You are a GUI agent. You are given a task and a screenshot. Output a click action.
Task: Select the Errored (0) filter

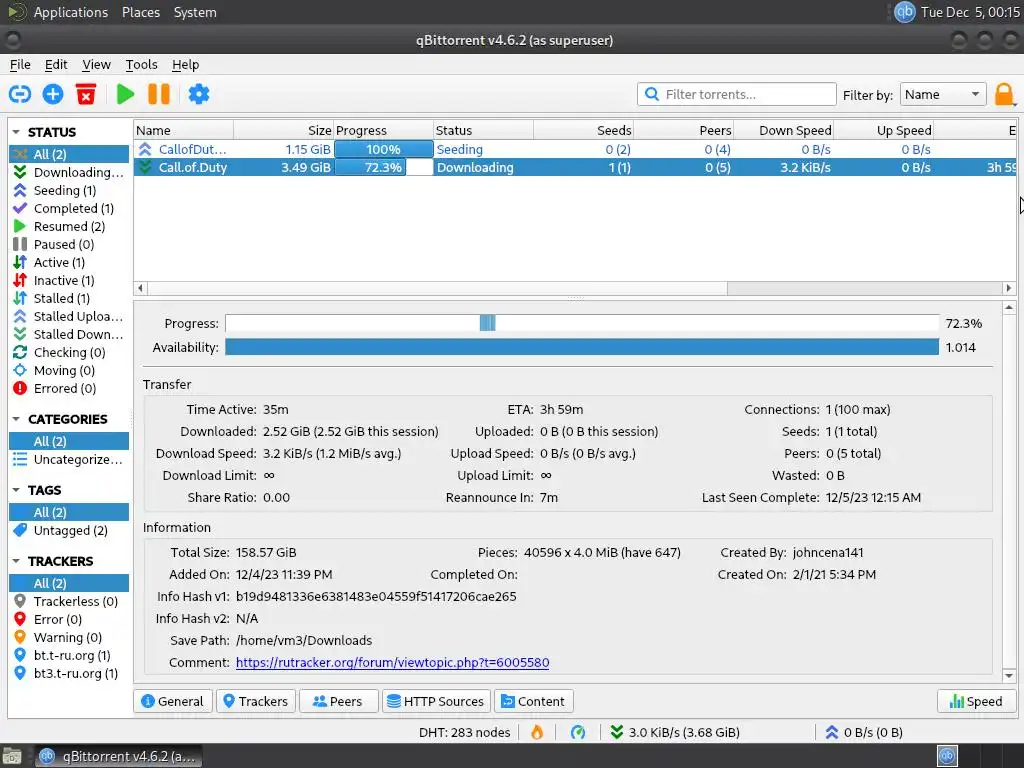tap(69, 388)
